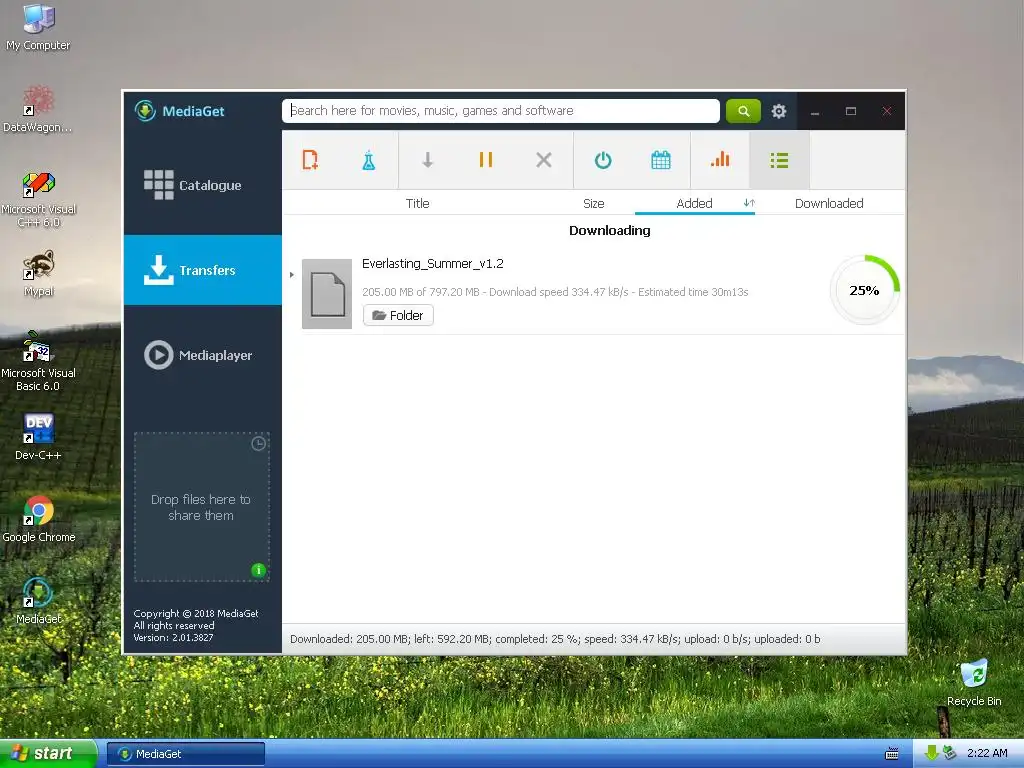Click the Version 2.01.3827 text
Screen dimensions: 1024x768
pos(173,637)
